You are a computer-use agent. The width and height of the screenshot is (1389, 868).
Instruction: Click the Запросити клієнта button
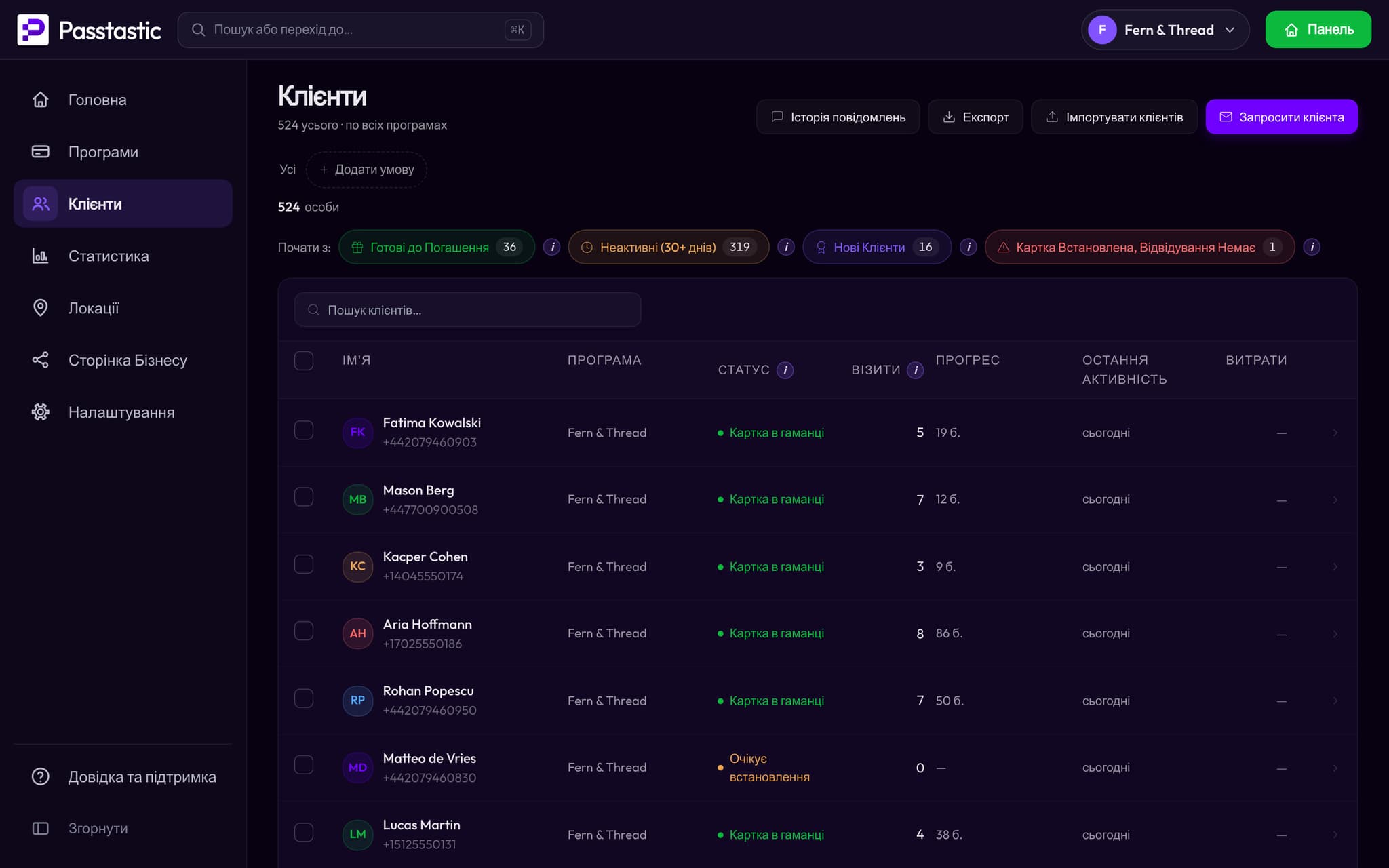[1281, 117]
